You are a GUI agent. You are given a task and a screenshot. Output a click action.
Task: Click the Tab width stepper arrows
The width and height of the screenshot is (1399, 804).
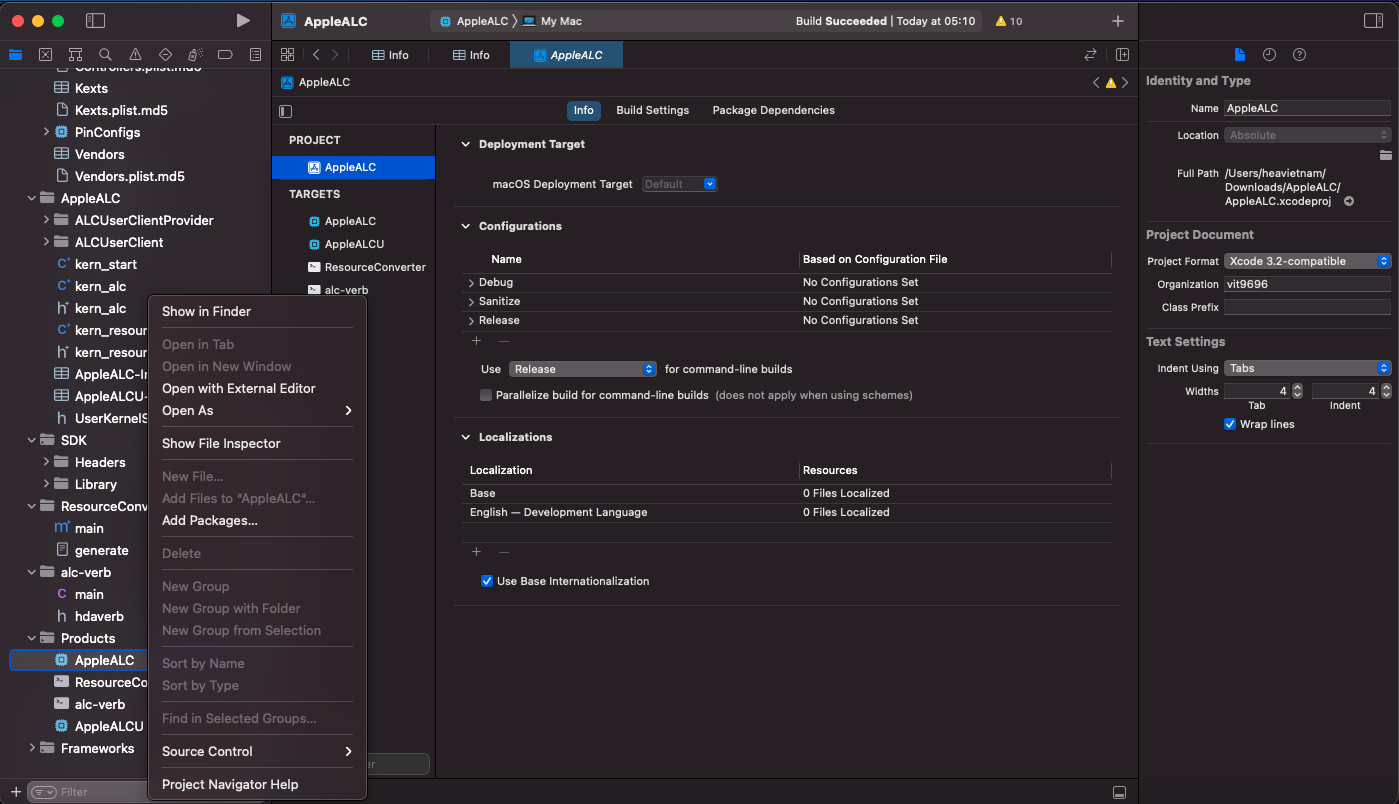(1297, 391)
